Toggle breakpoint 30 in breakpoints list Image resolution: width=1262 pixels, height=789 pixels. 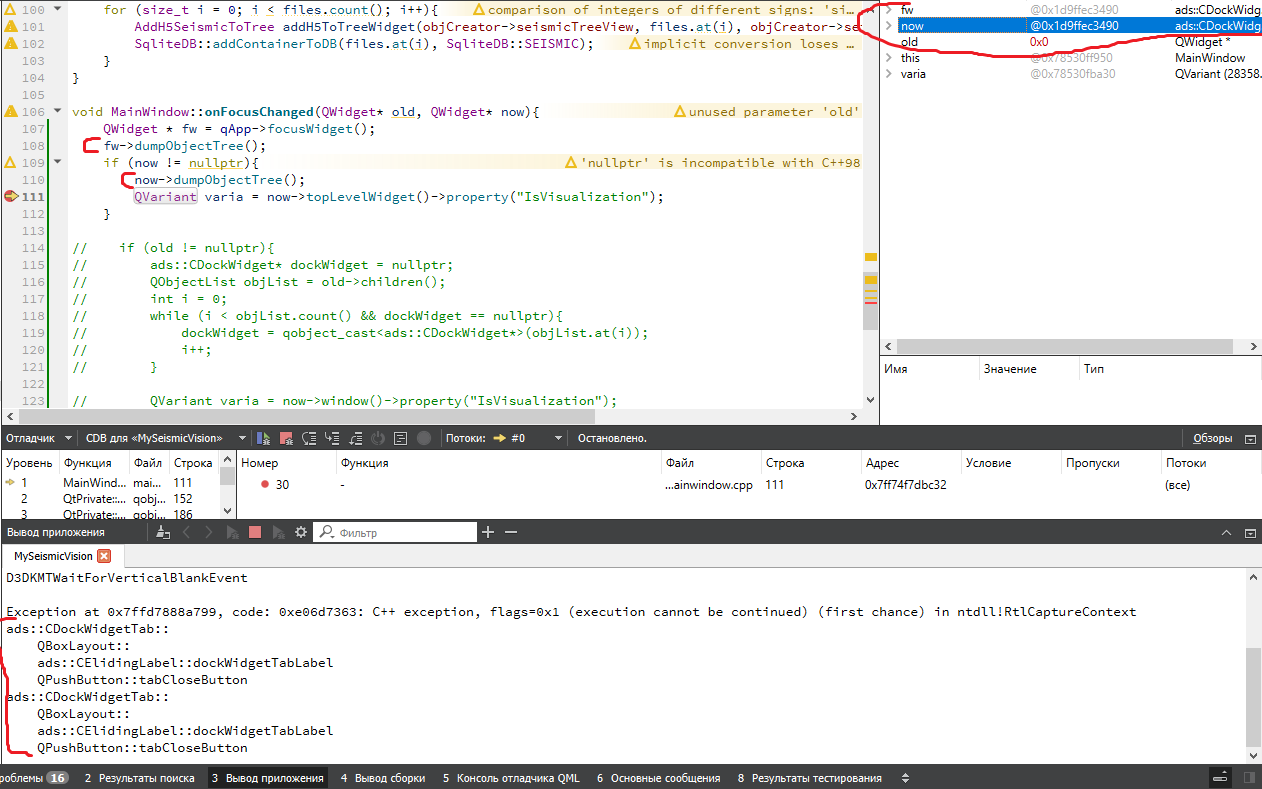tap(265, 484)
